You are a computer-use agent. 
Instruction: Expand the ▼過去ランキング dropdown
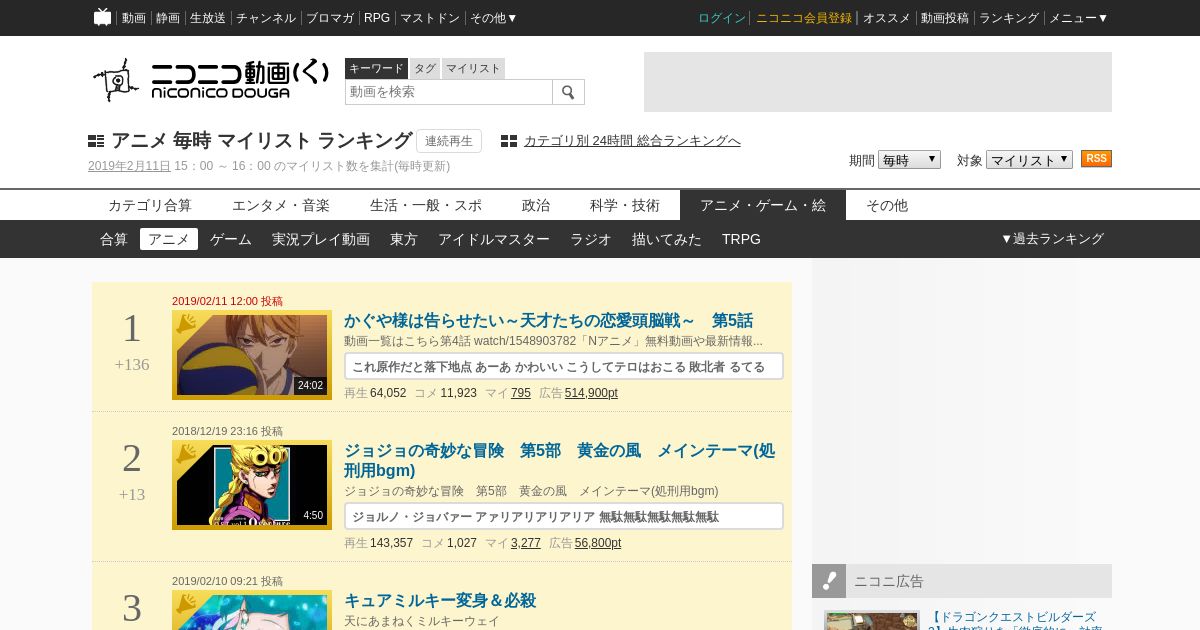pyautogui.click(x=1052, y=239)
